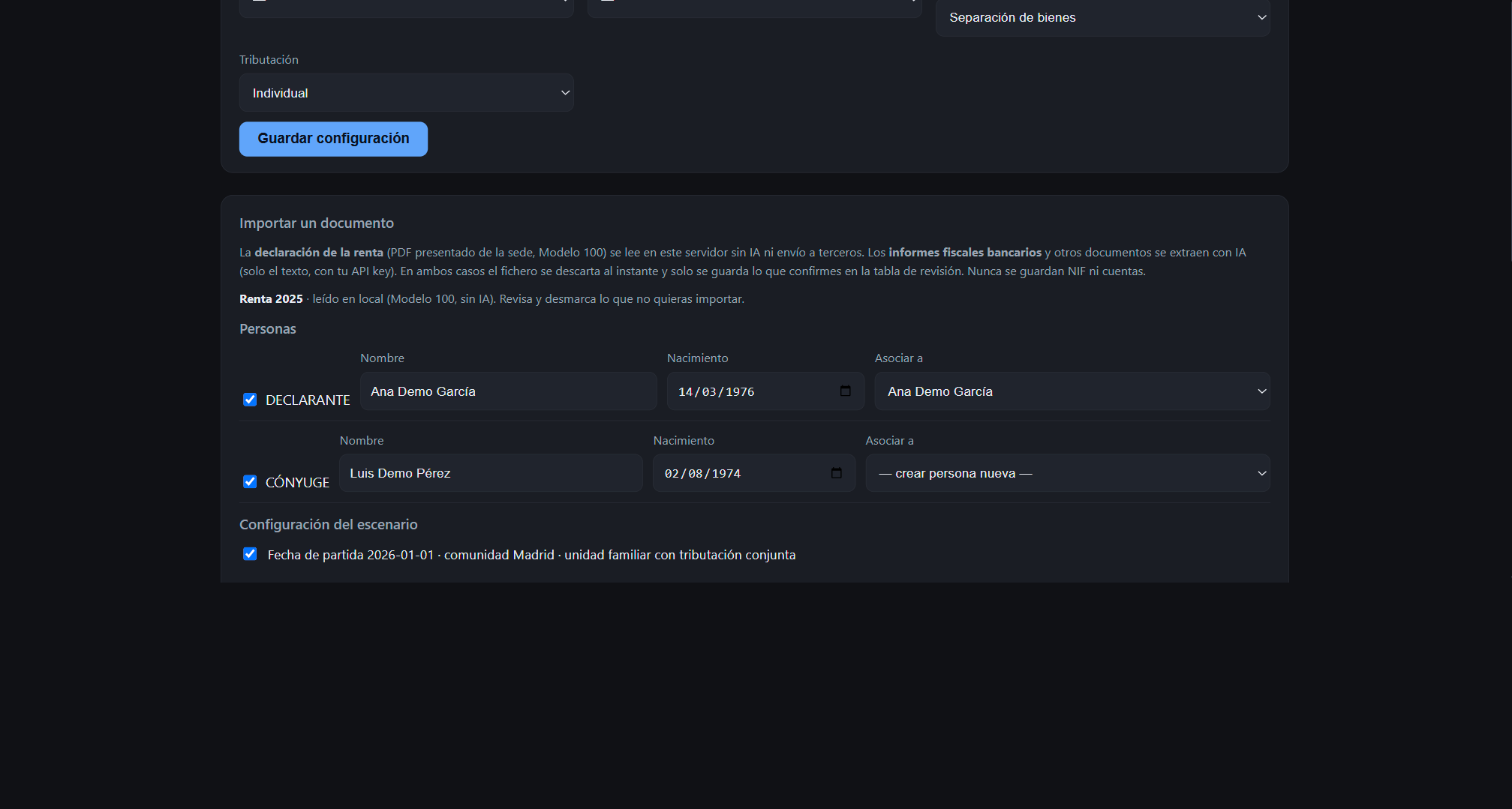Click the birth date field 02/08/1974
Screen dimensions: 1512x809
(753, 473)
